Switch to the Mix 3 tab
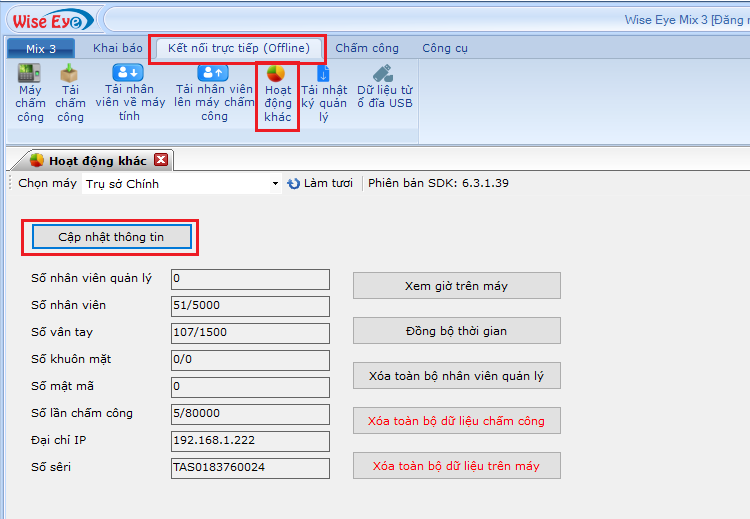Image resolution: width=750 pixels, height=519 pixels. [41, 48]
